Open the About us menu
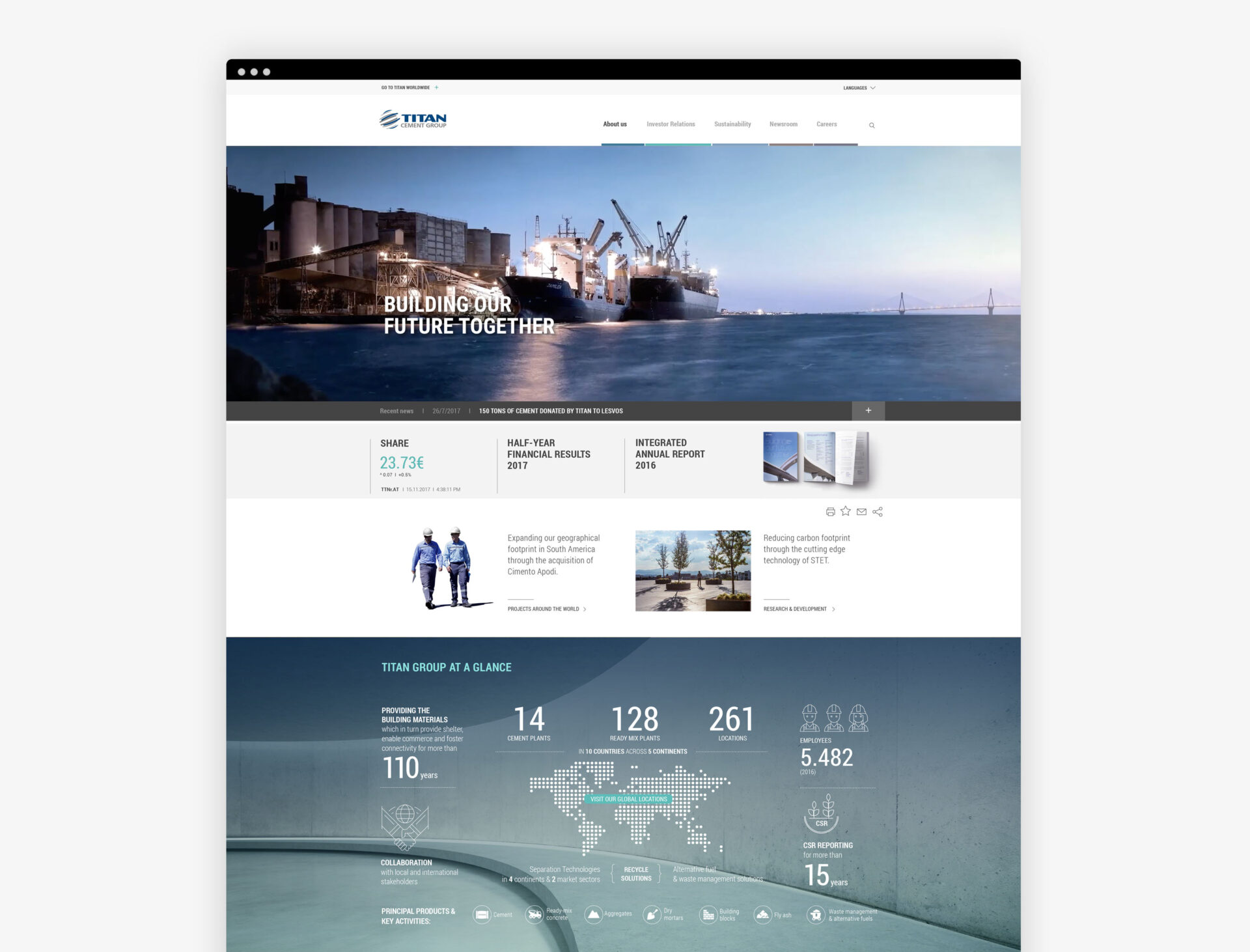The image size is (1250, 952). pos(615,124)
